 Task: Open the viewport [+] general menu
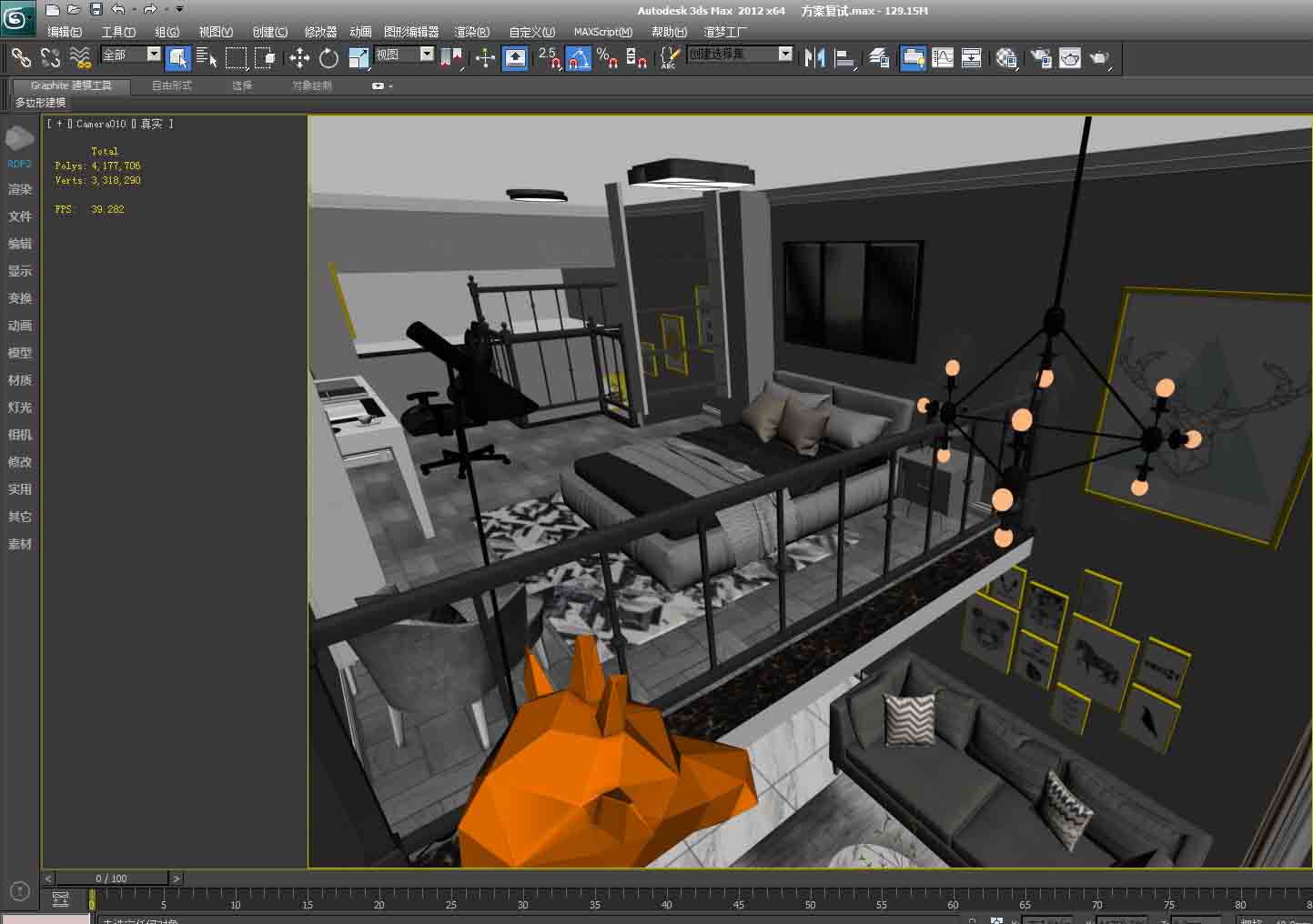[59, 124]
